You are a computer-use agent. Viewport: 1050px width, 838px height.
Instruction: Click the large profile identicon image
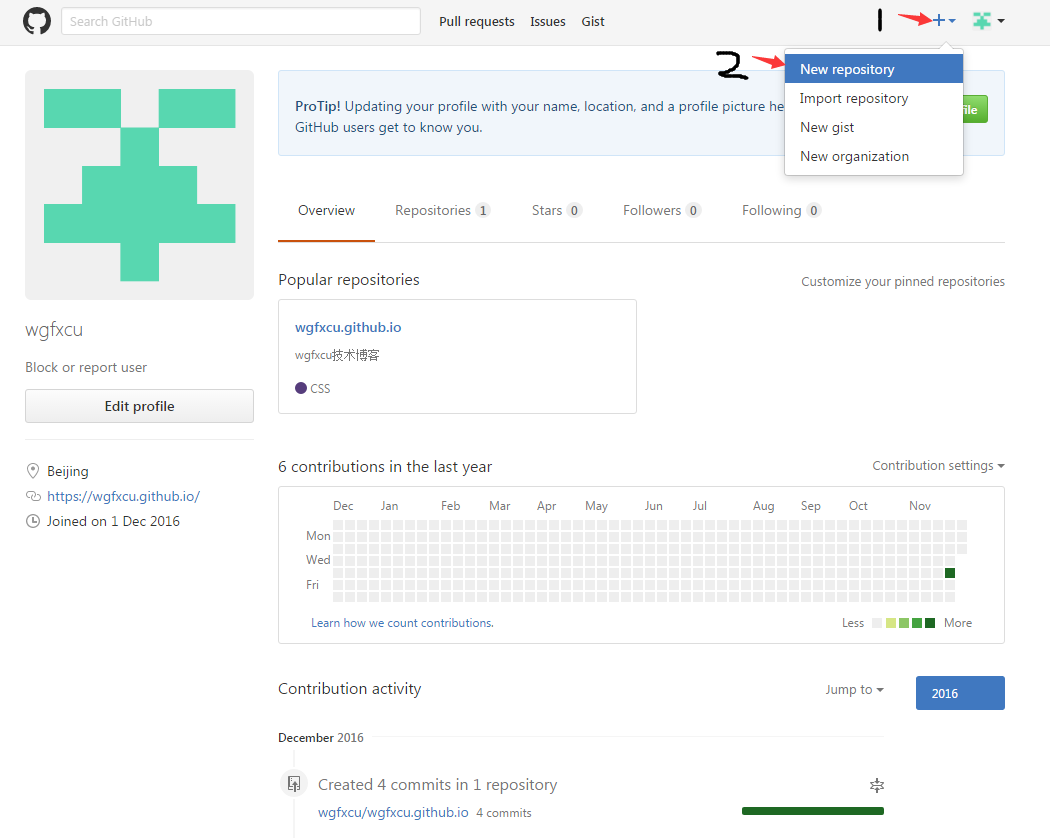pos(139,185)
